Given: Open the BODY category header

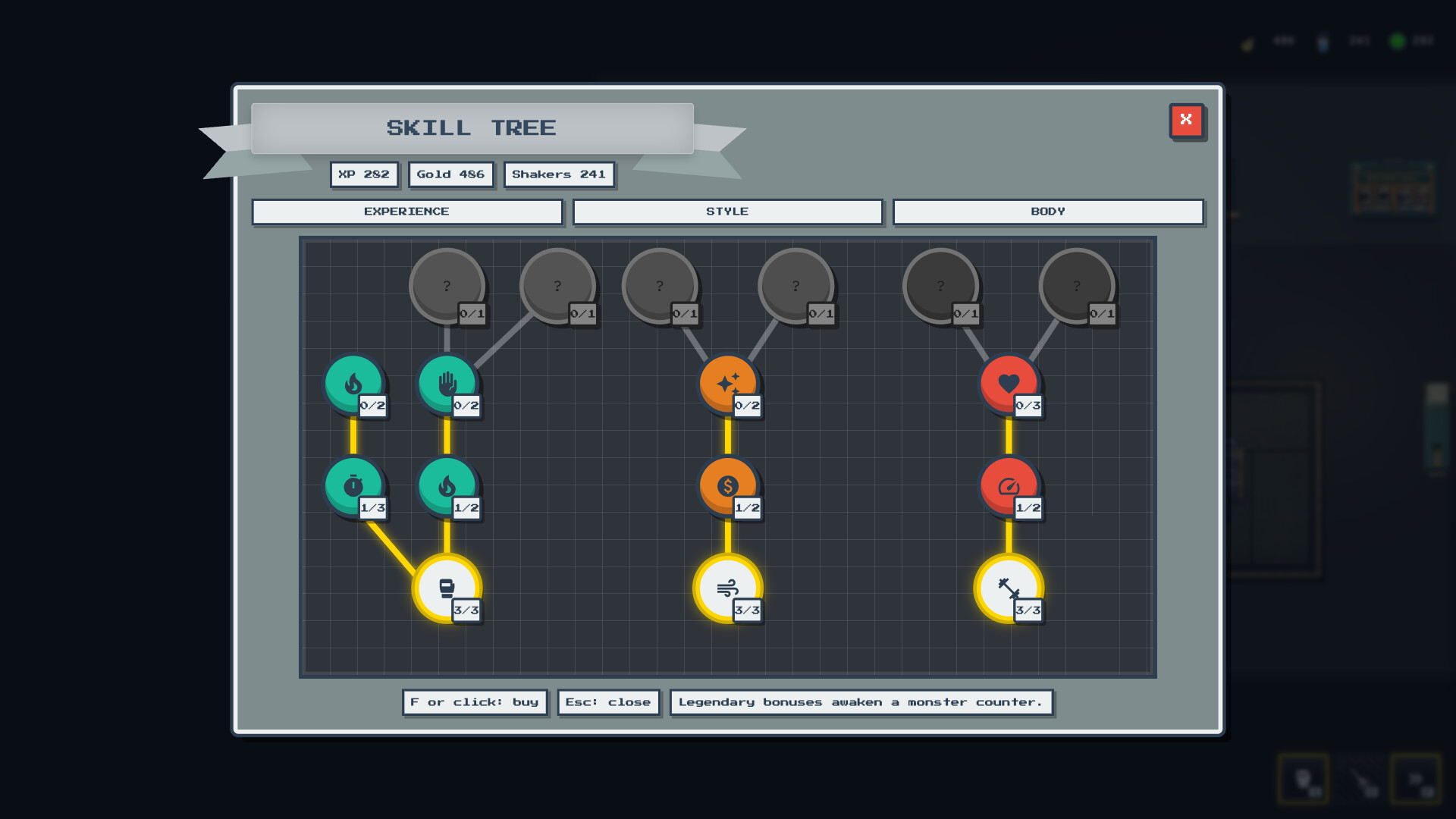Looking at the screenshot, I should [1048, 212].
